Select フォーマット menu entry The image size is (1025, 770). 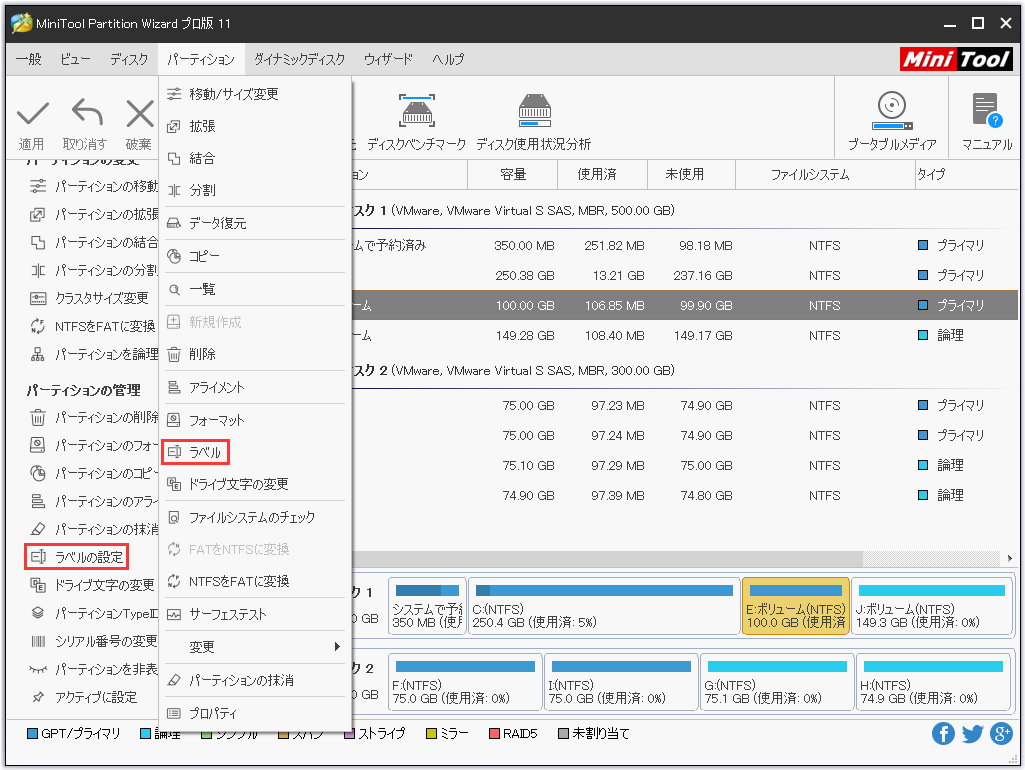pyautogui.click(x=255, y=420)
